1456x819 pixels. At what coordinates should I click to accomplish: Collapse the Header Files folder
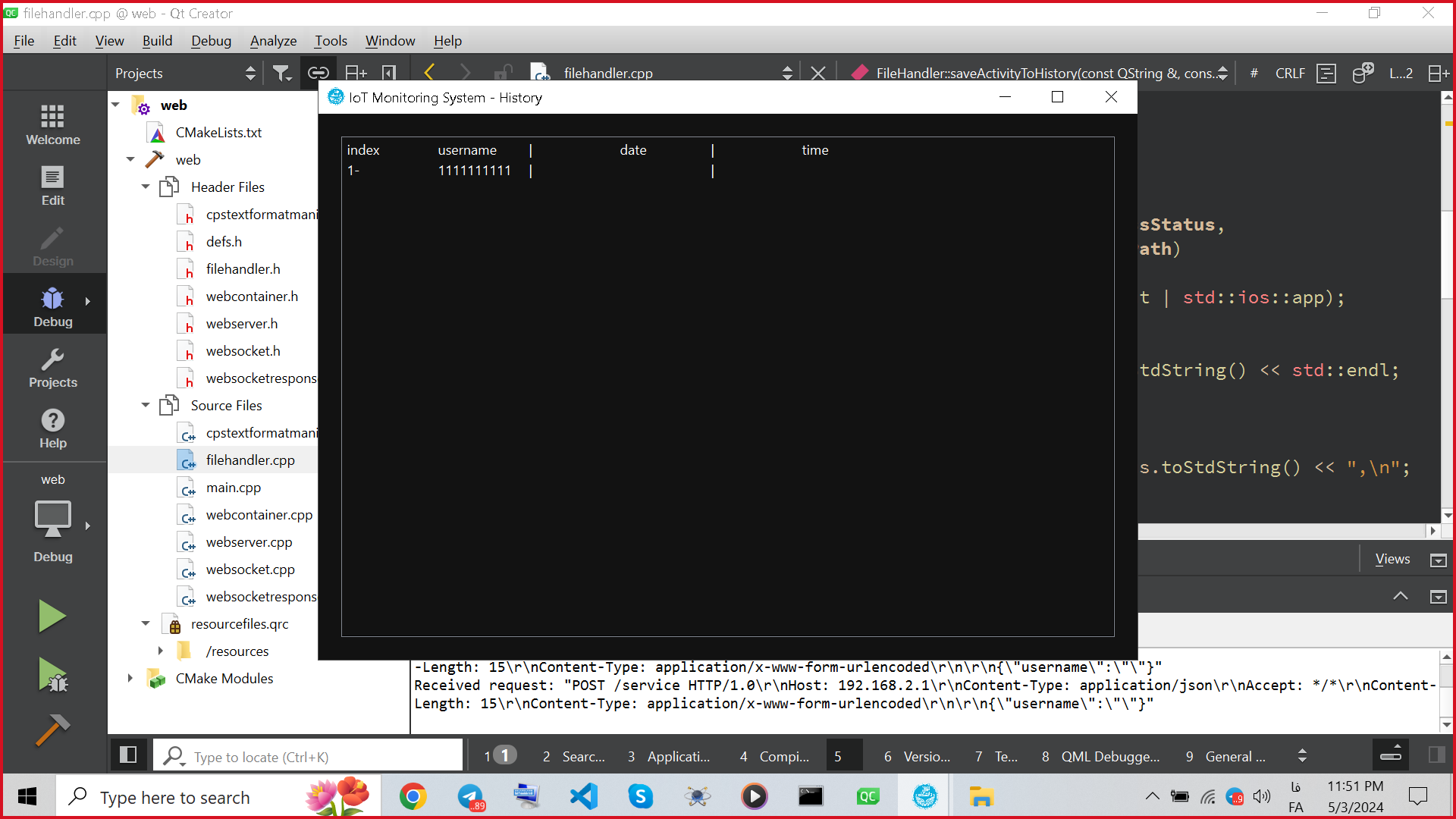(146, 187)
